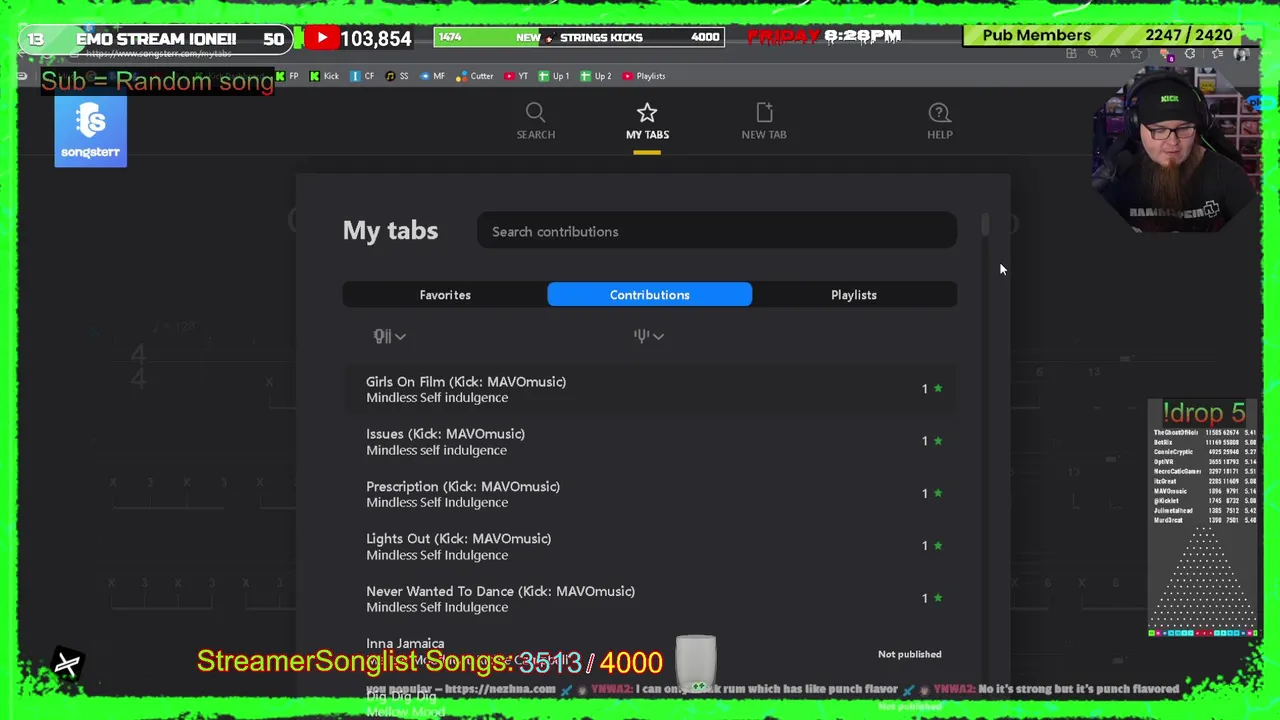Open the browser favorites list icon
Image resolution: width=1280 pixels, height=720 pixels.
tap(1217, 53)
